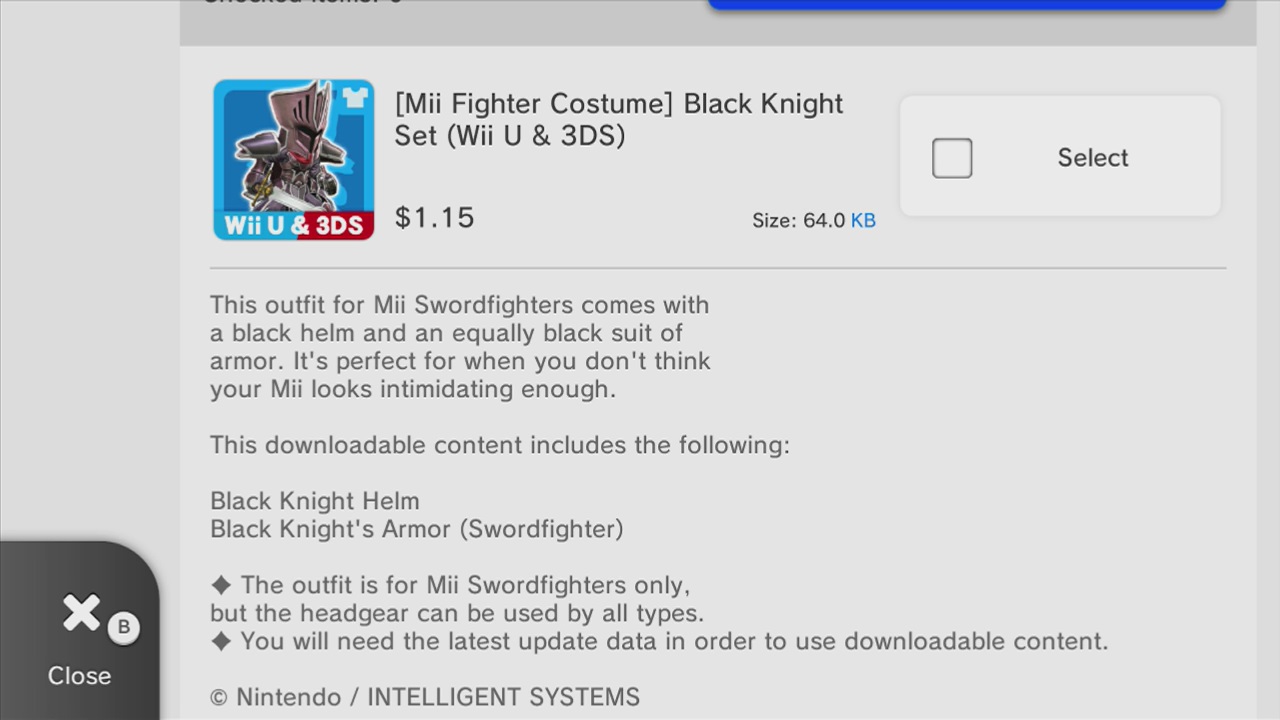Click the Close label text

point(79,676)
